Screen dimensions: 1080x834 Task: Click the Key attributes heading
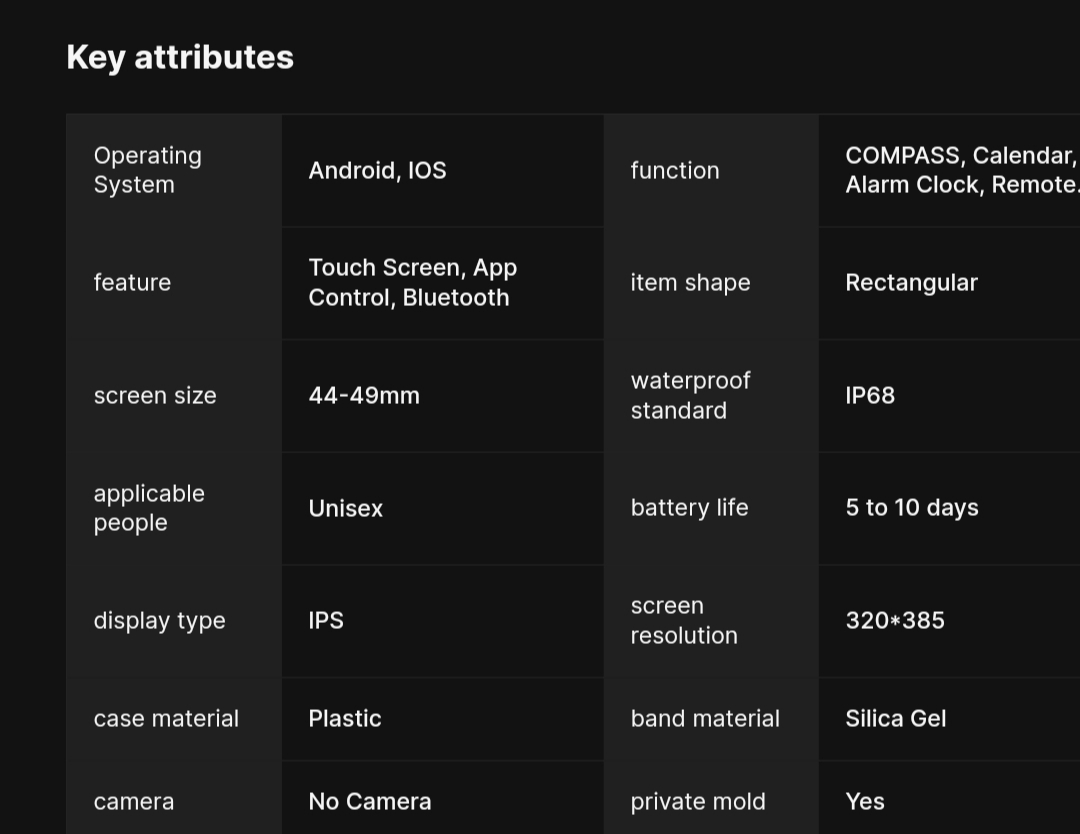[x=180, y=57]
